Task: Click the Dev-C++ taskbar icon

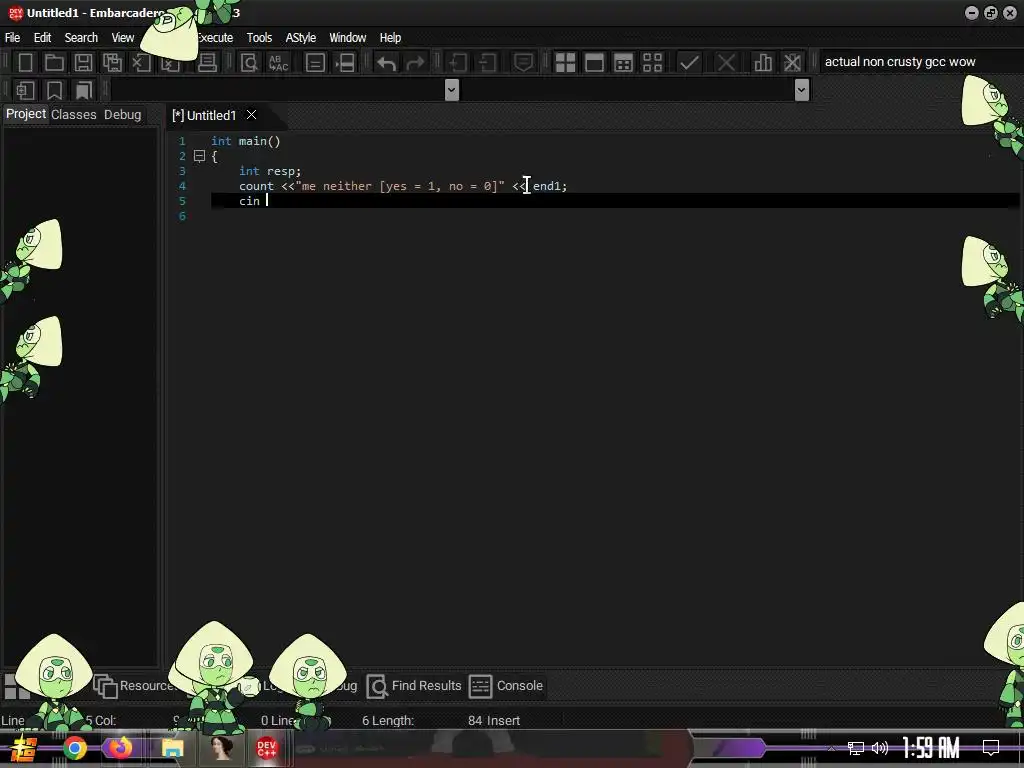Action: click(266, 748)
